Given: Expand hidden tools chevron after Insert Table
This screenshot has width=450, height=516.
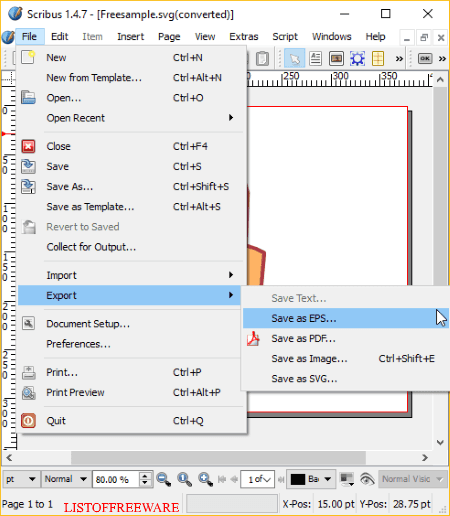Looking at the screenshot, I should tap(399, 59).
